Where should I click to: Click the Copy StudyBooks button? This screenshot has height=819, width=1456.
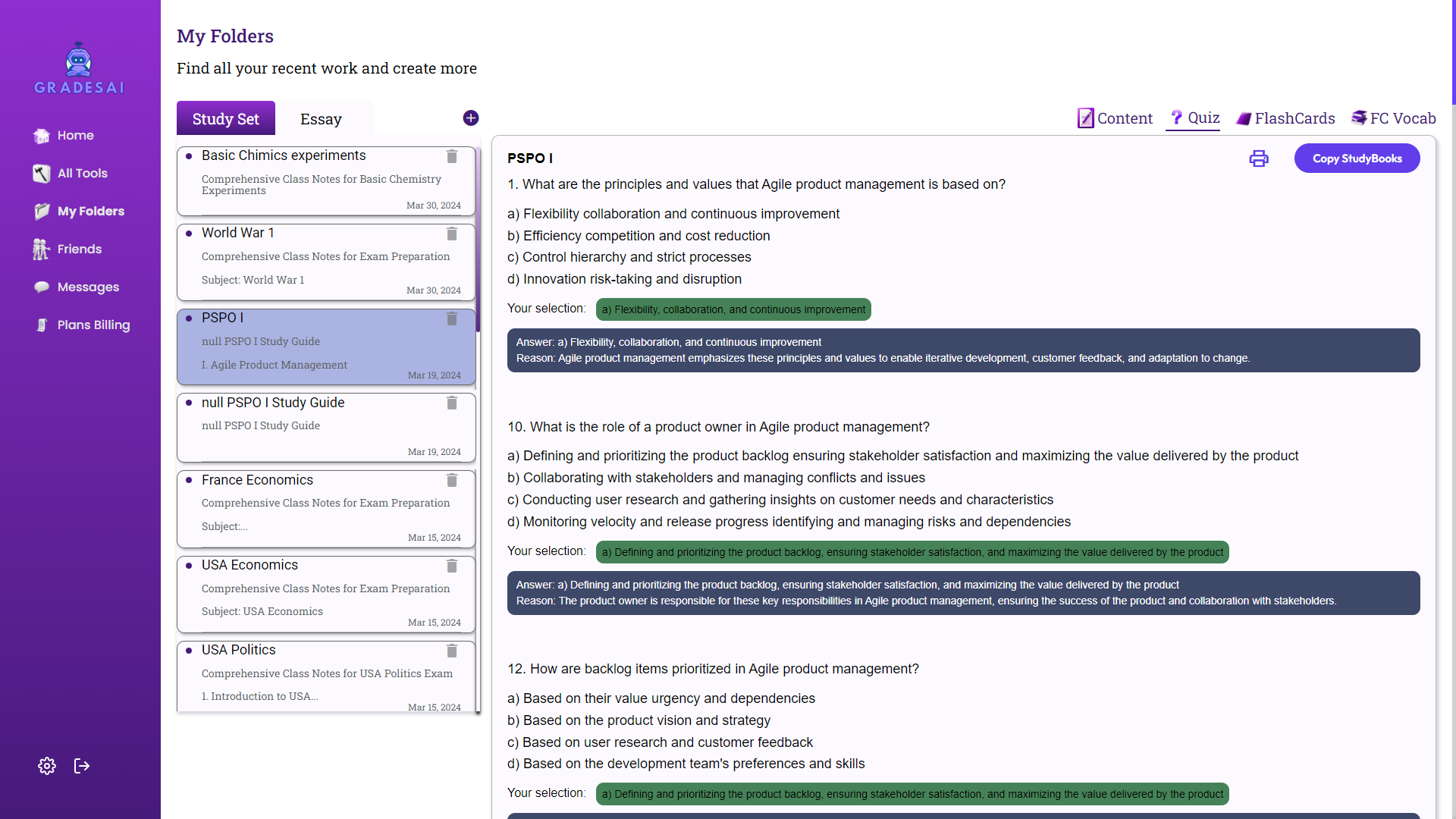point(1357,158)
